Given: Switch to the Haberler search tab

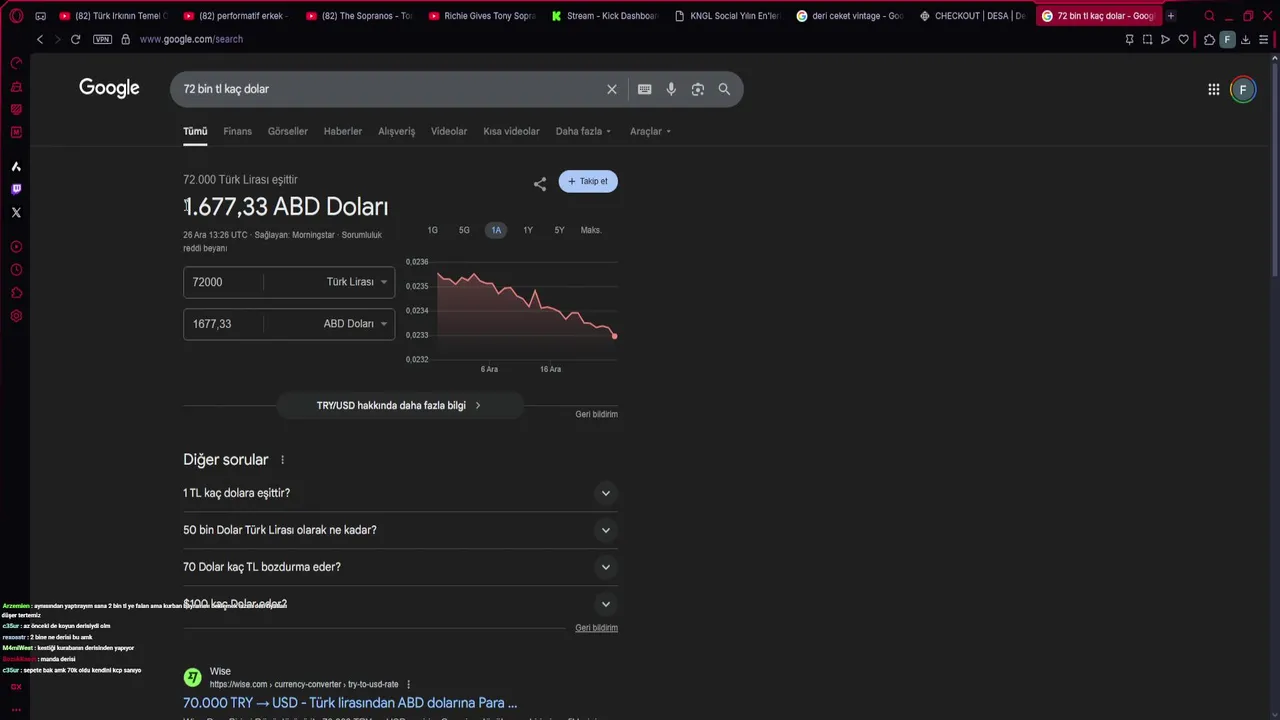Looking at the screenshot, I should click(x=343, y=131).
